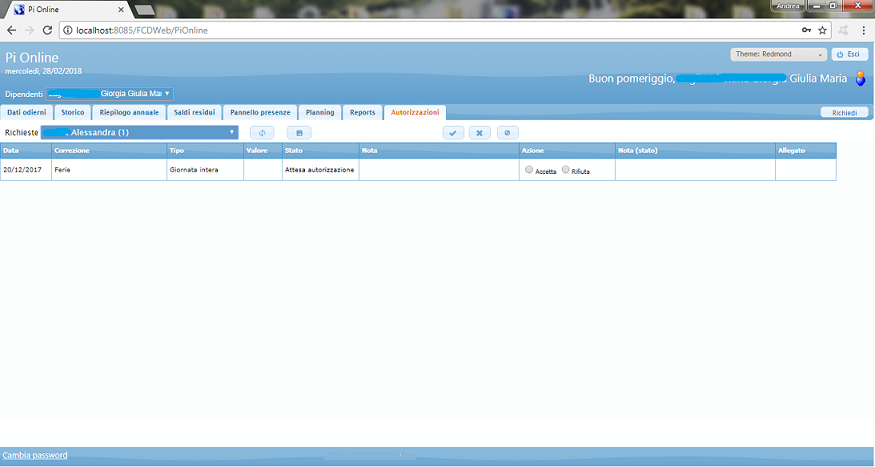The image size is (875, 467).
Task: Select the Rifiuta radio button
Action: tap(566, 170)
